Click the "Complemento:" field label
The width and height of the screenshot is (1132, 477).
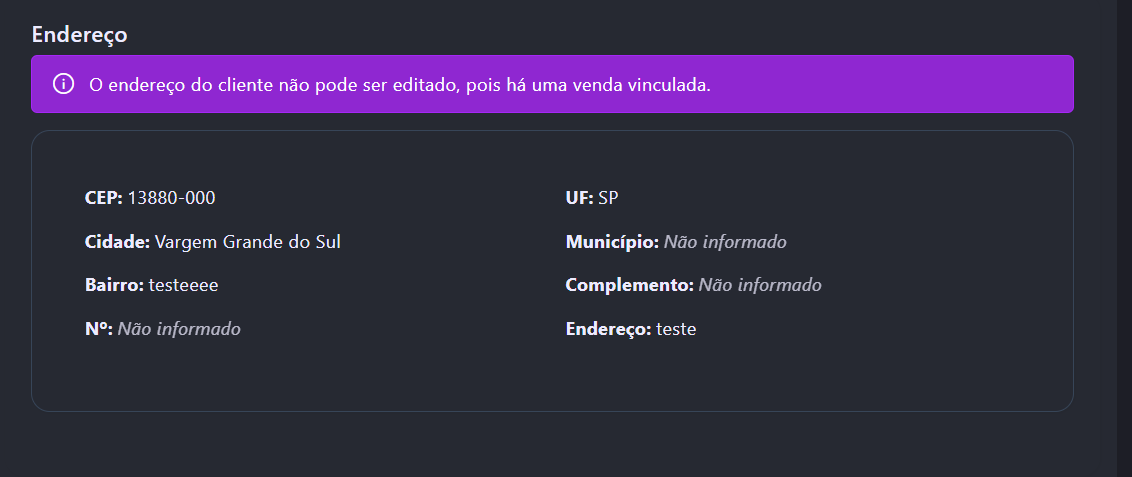click(629, 285)
